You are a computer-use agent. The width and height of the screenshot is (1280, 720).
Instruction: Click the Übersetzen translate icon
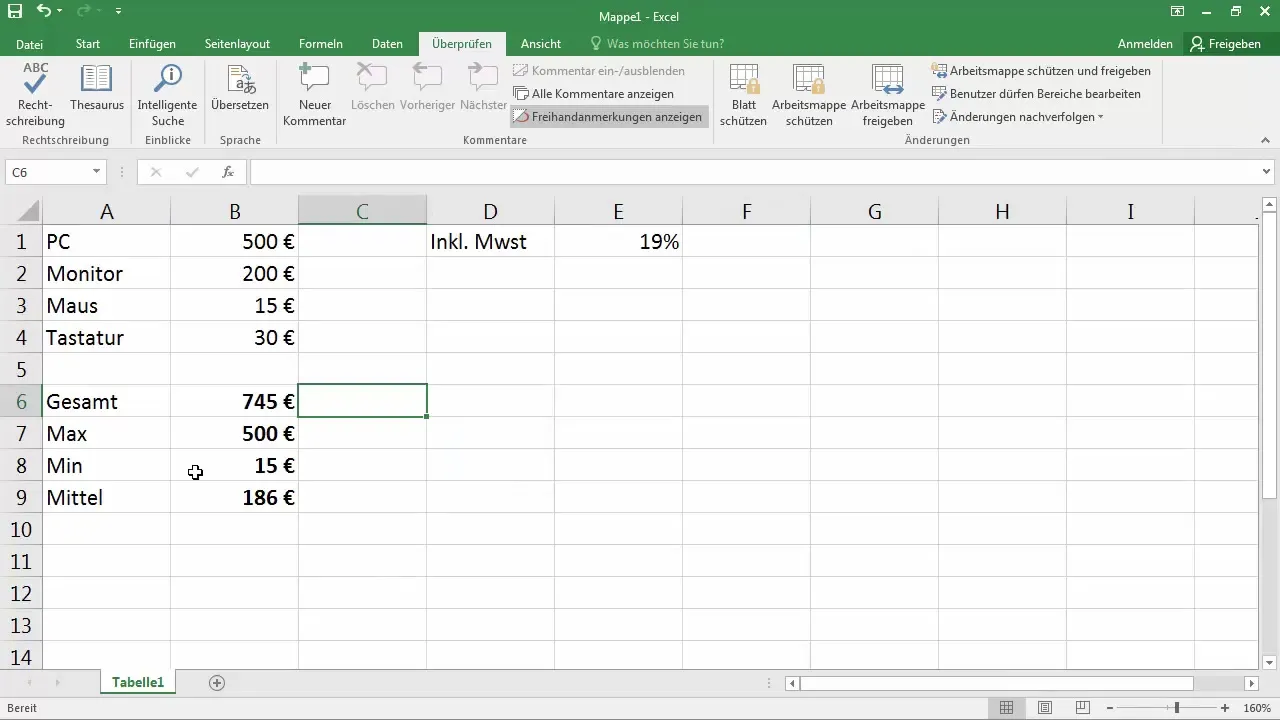pos(240,88)
